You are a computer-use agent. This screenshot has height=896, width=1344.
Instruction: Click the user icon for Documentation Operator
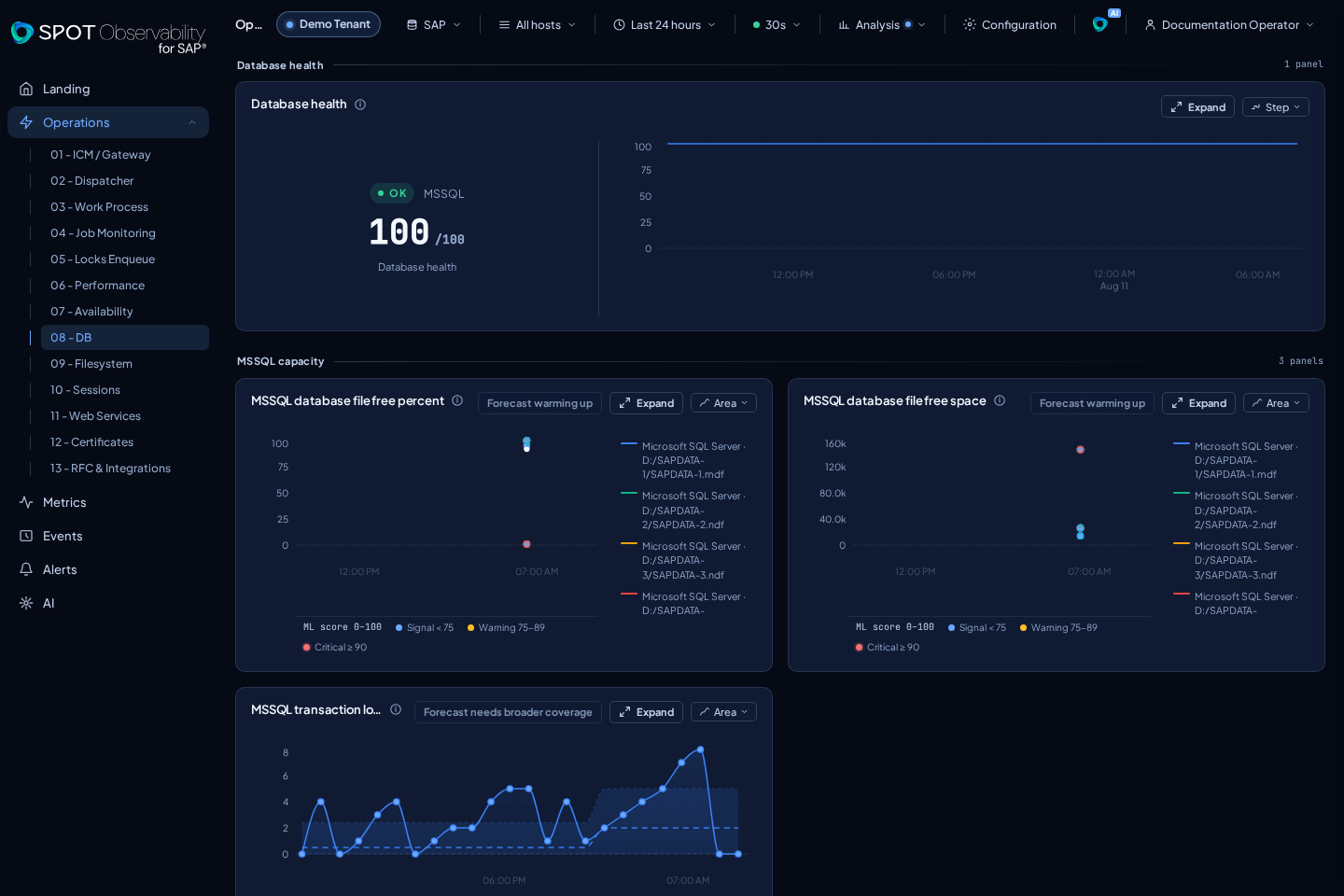(x=1150, y=24)
